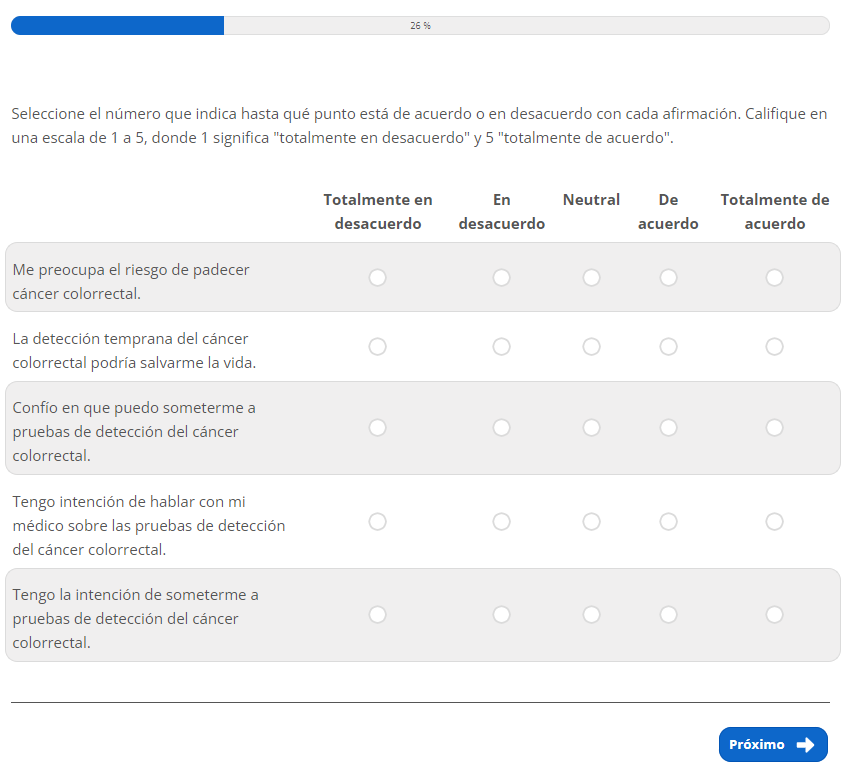The width and height of the screenshot is (856, 774).
Task: Click the Próximo button
Action: tap(760, 745)
